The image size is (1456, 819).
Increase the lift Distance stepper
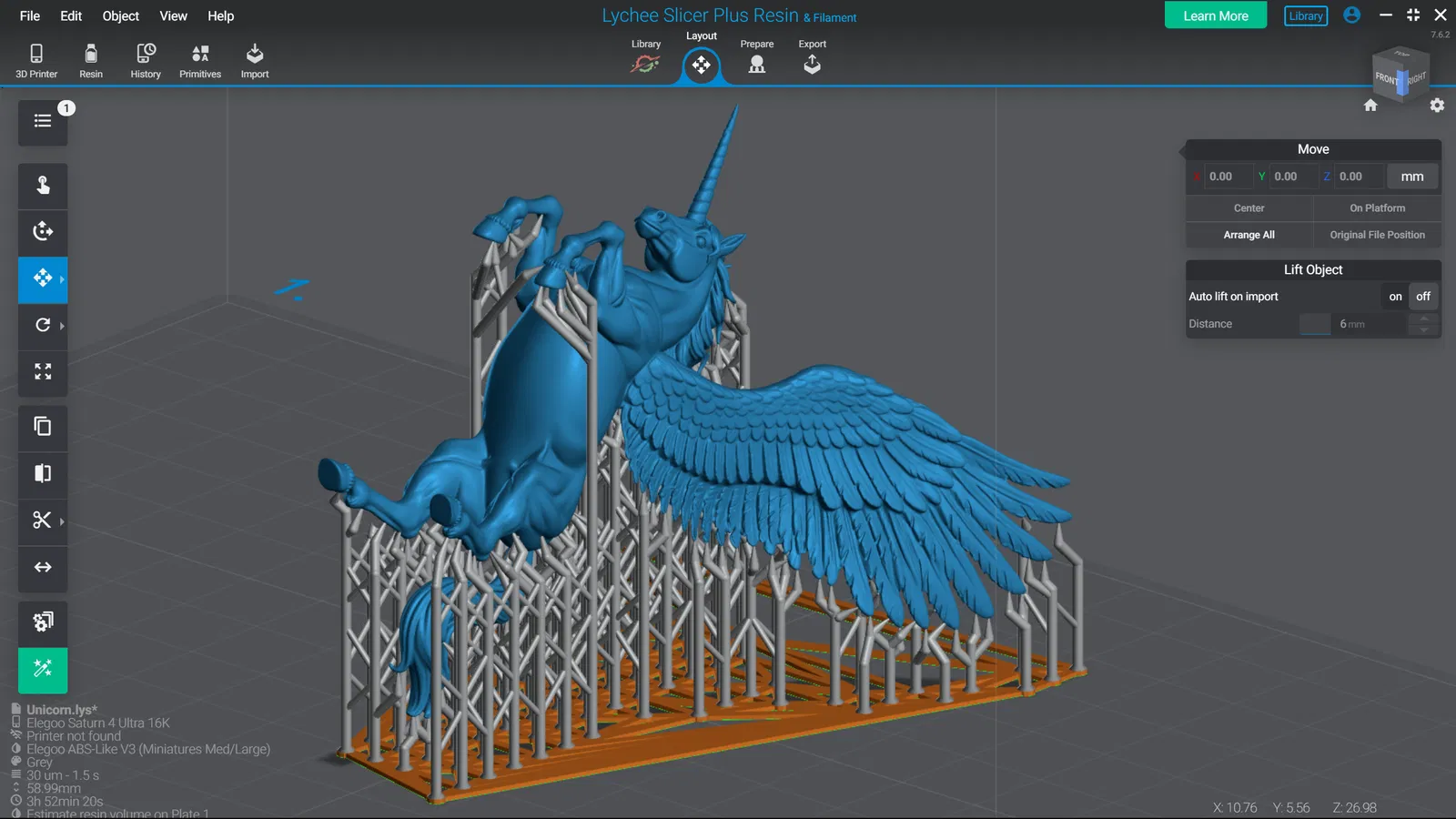1424,318
